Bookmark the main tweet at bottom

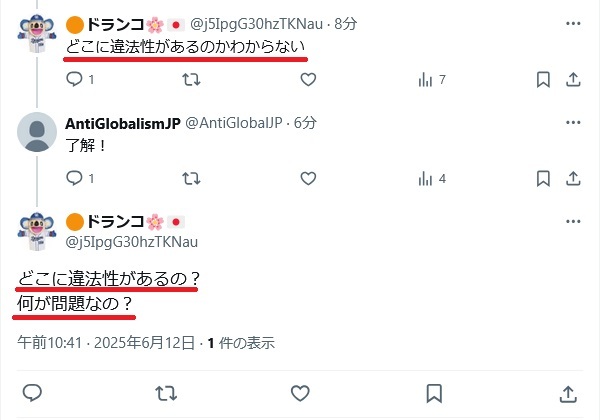(434, 393)
